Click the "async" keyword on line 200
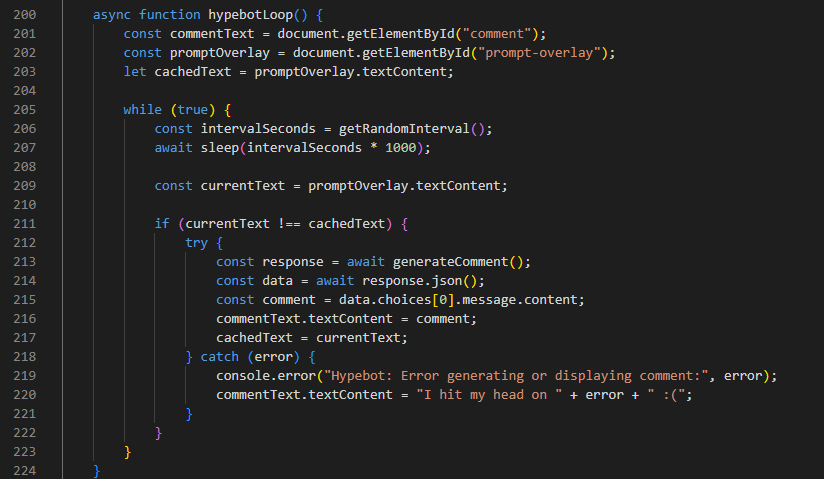The image size is (824, 479). coord(112,15)
